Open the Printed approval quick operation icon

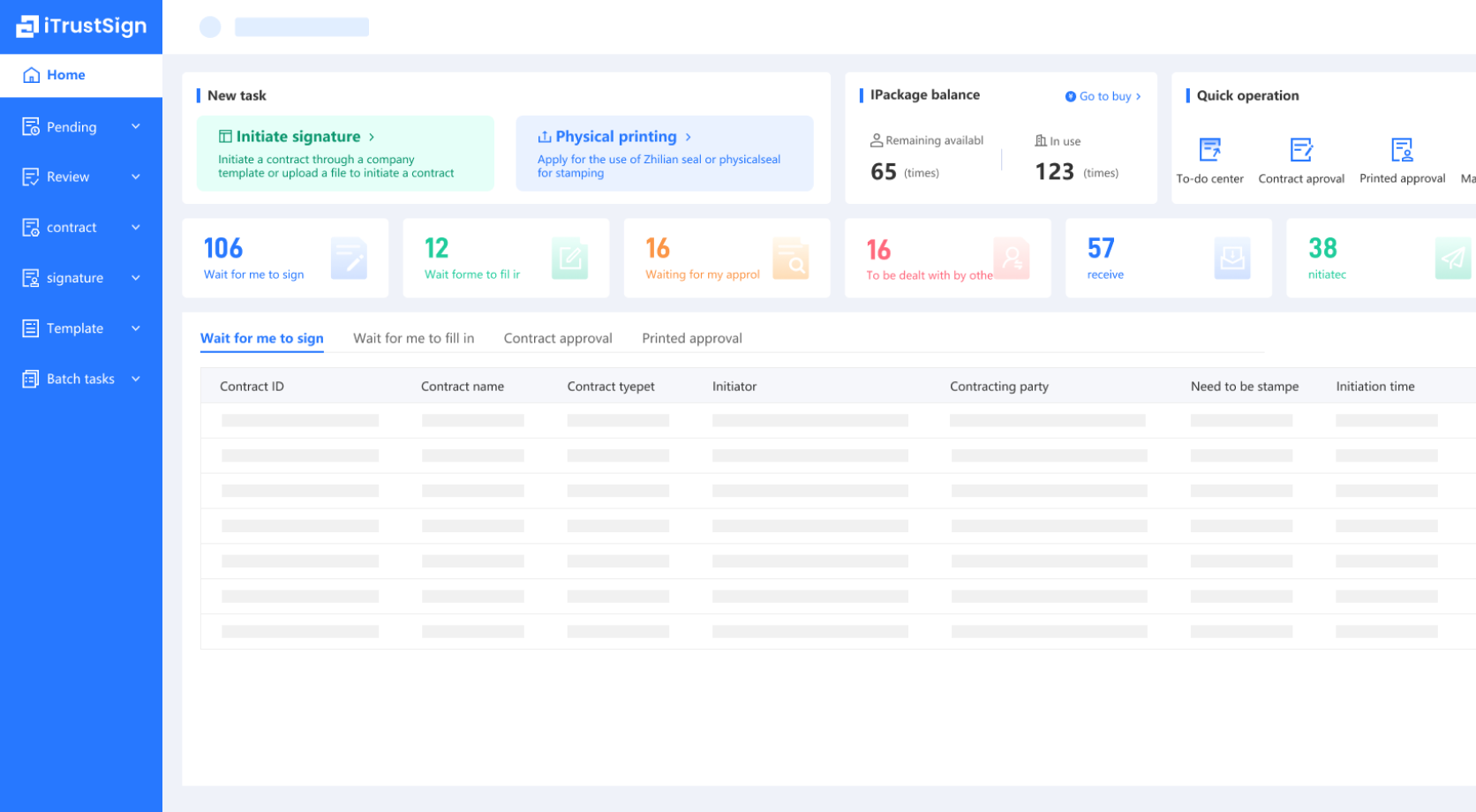pyautogui.click(x=1401, y=150)
